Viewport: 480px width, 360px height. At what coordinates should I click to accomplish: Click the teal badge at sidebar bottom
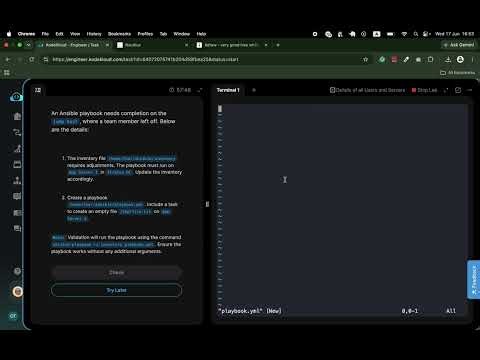point(13,316)
